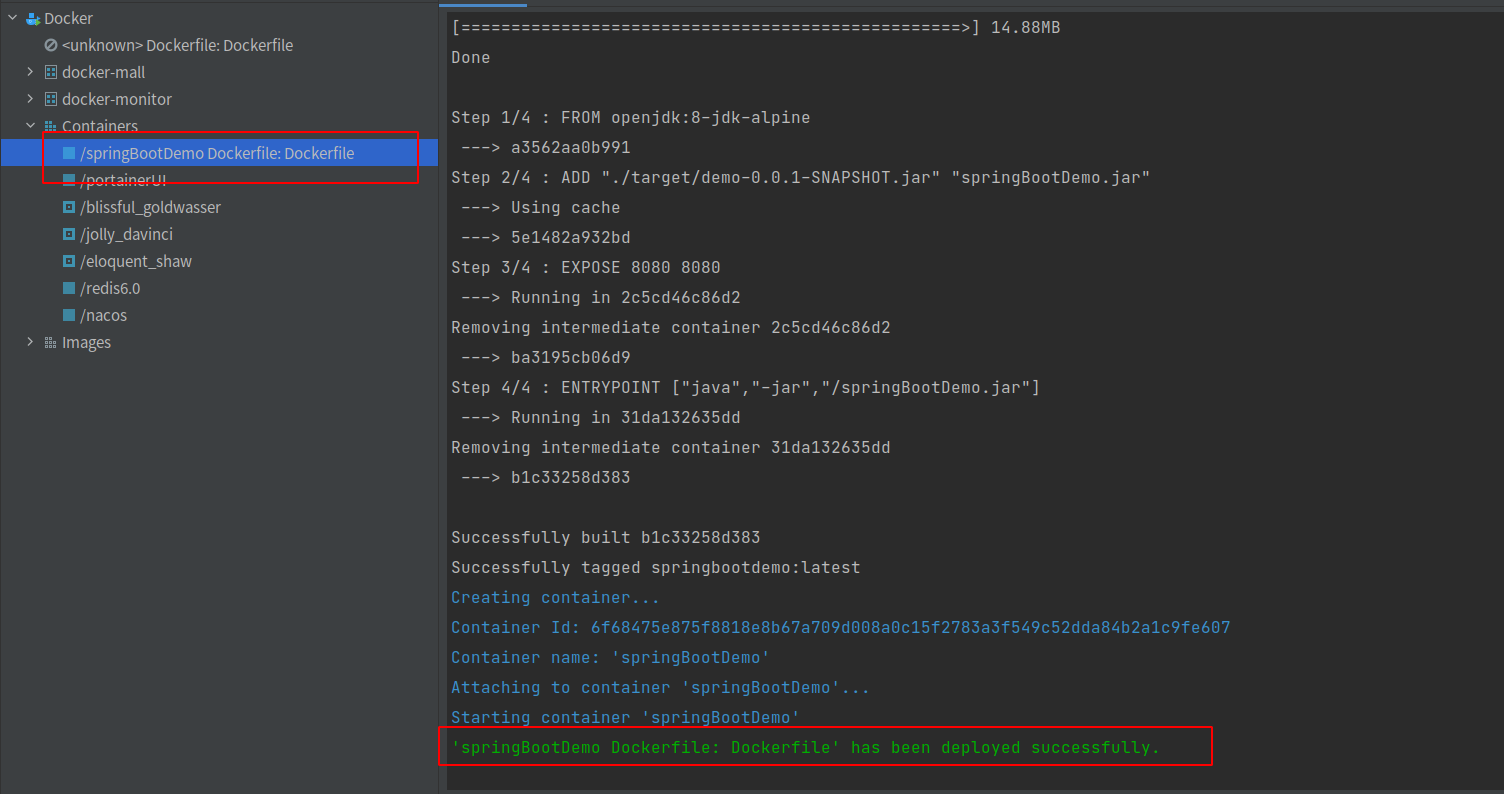Click the 'a3562aa0b991' log line

tap(545, 148)
